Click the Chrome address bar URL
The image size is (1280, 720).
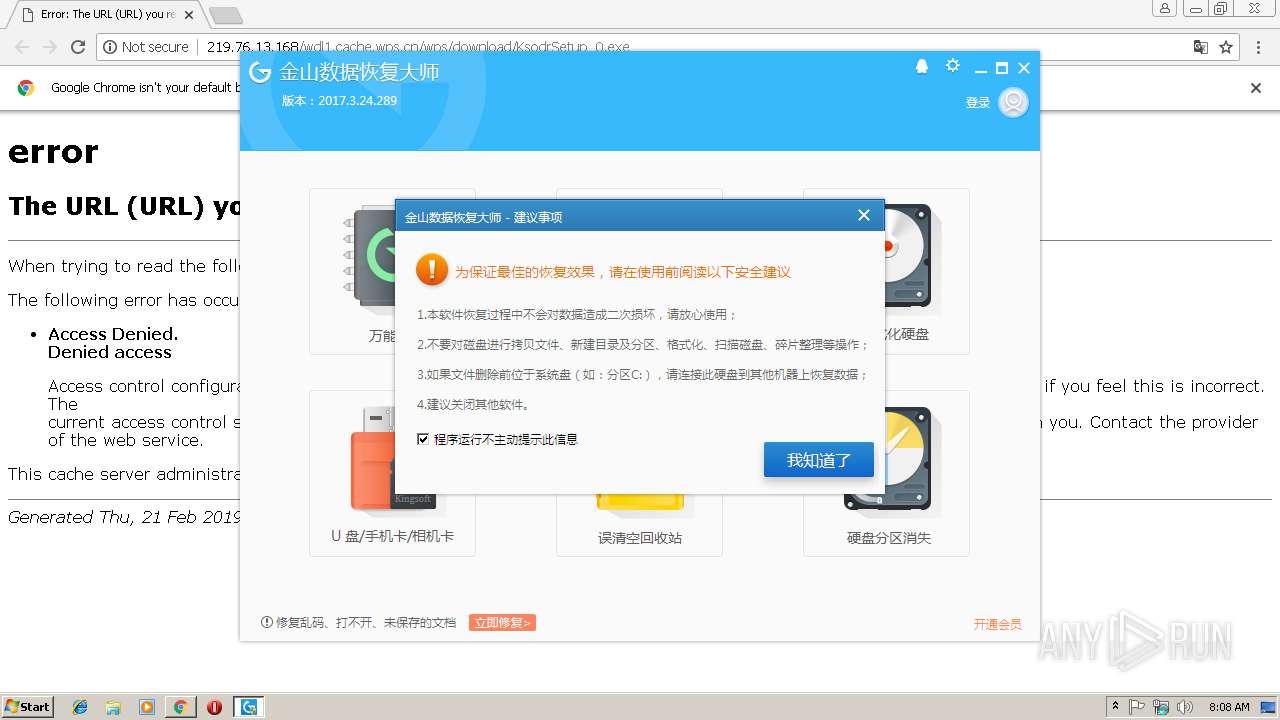tap(418, 47)
